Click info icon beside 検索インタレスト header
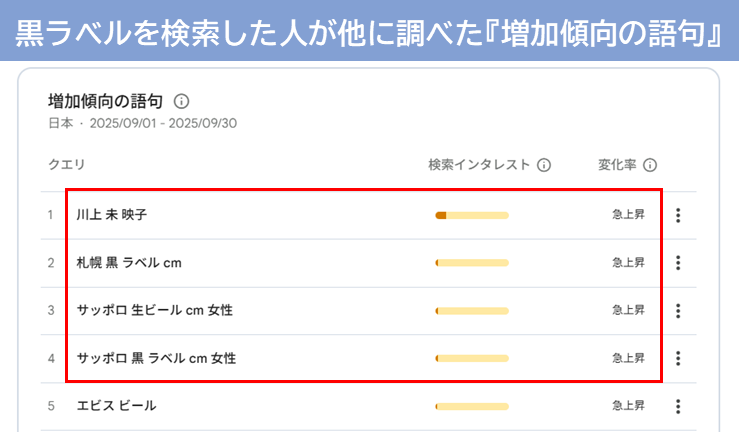Viewport: 739px width, 432px height. tap(544, 165)
